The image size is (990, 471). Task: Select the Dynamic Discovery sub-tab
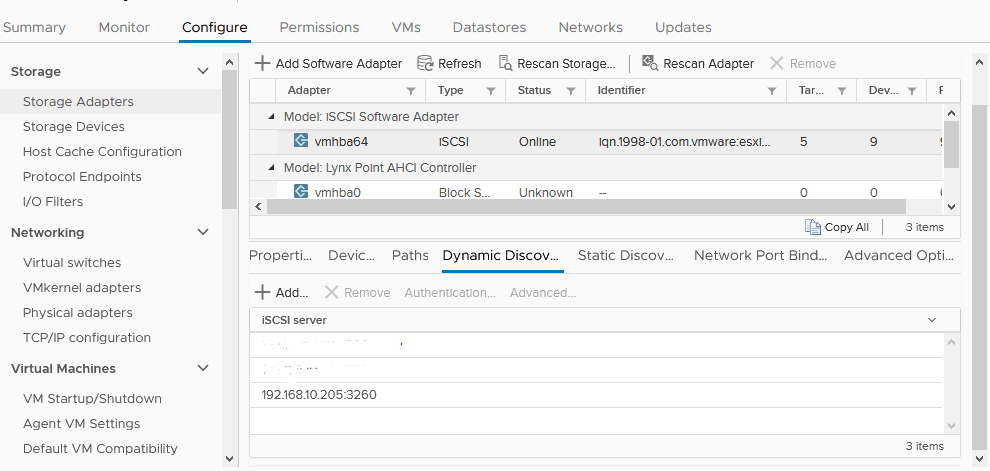coord(501,255)
